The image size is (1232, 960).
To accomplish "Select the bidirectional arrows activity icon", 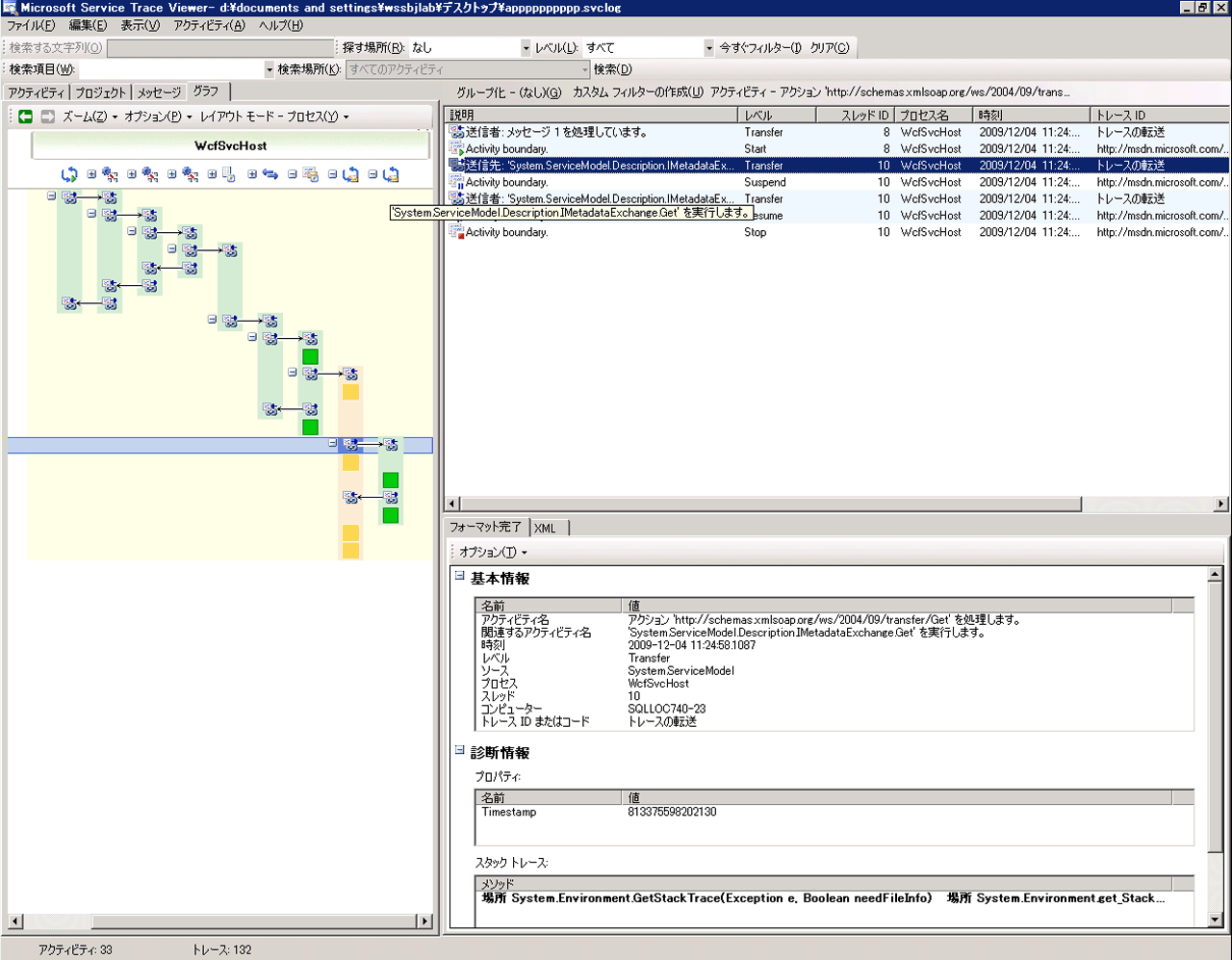I will click(270, 174).
